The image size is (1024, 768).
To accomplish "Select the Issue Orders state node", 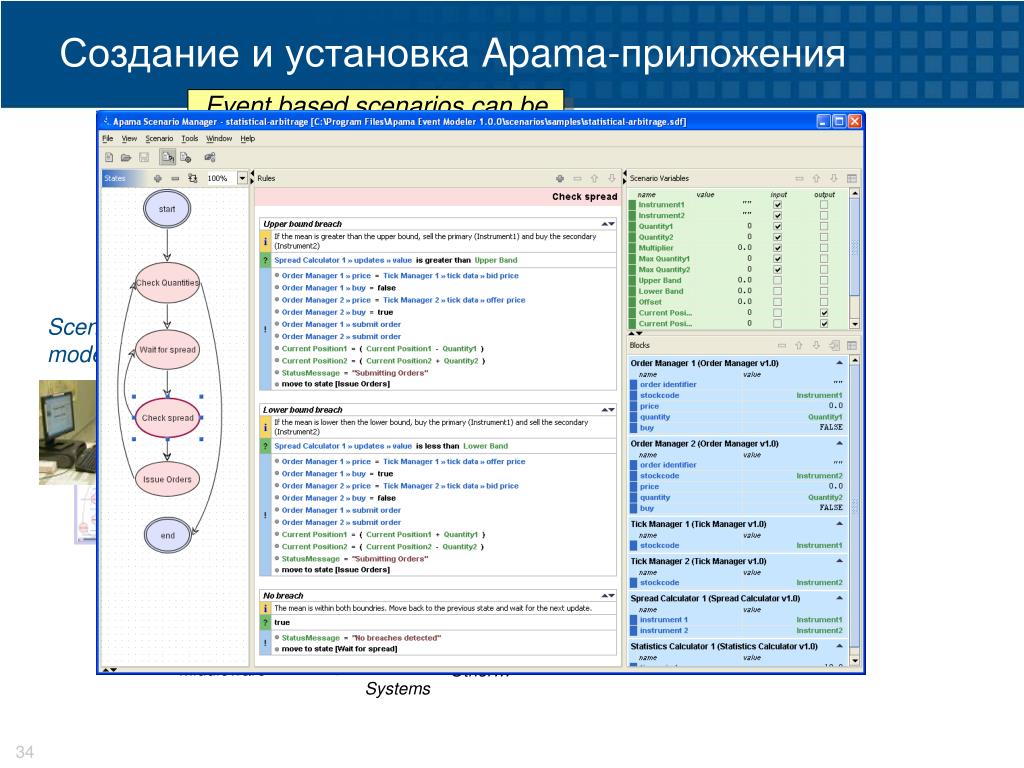I will point(167,479).
